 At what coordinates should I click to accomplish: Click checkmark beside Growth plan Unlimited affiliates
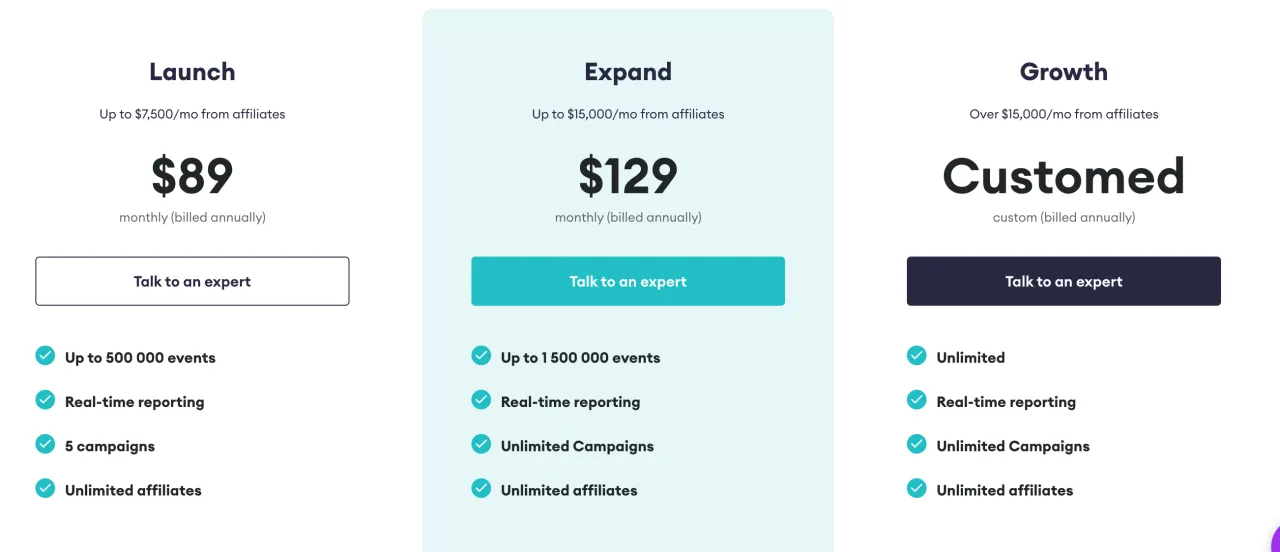pyautogui.click(x=917, y=488)
